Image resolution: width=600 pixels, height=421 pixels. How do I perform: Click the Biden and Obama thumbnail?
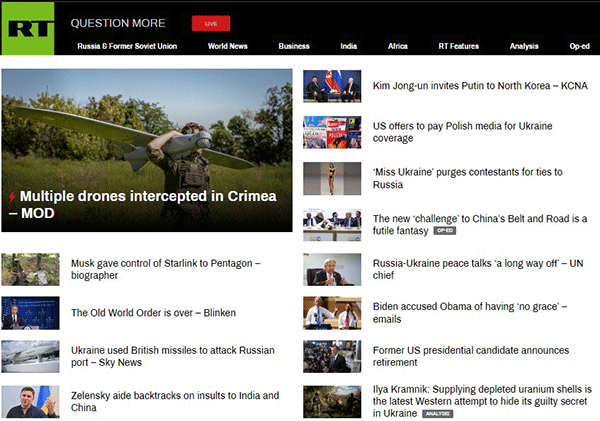point(332,313)
